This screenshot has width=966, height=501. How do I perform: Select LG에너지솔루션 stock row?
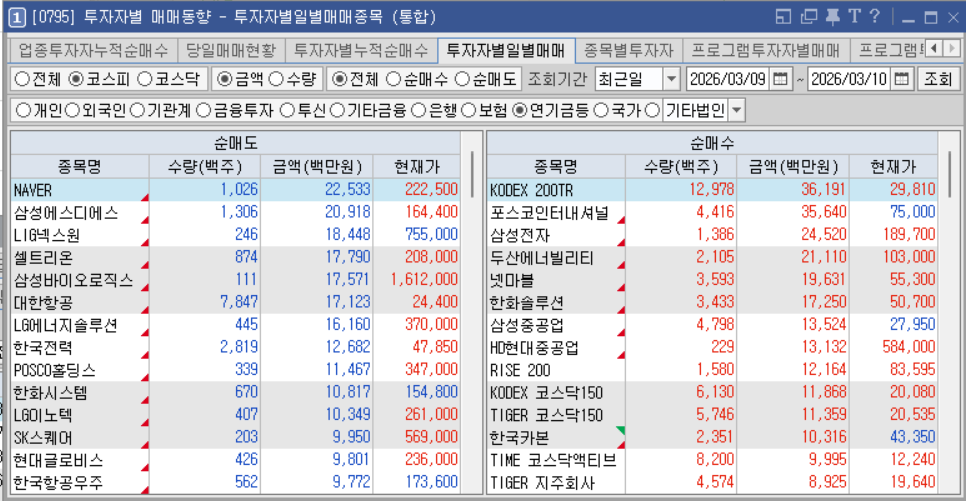[235, 325]
